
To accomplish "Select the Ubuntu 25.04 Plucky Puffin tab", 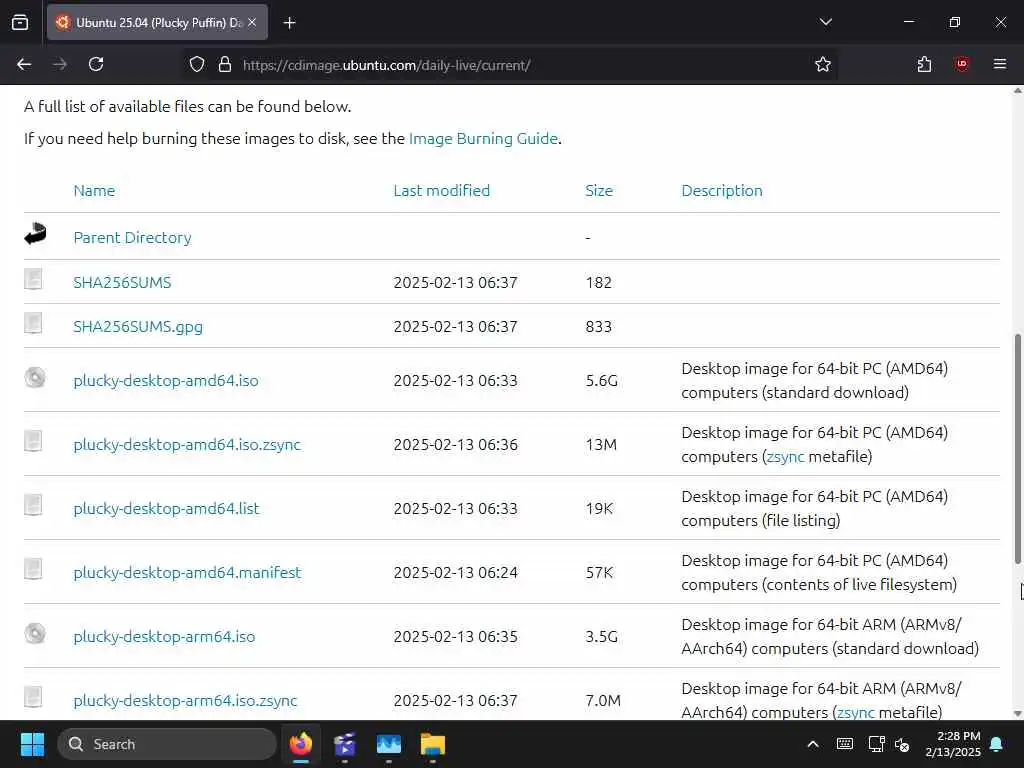I will click(157, 22).
